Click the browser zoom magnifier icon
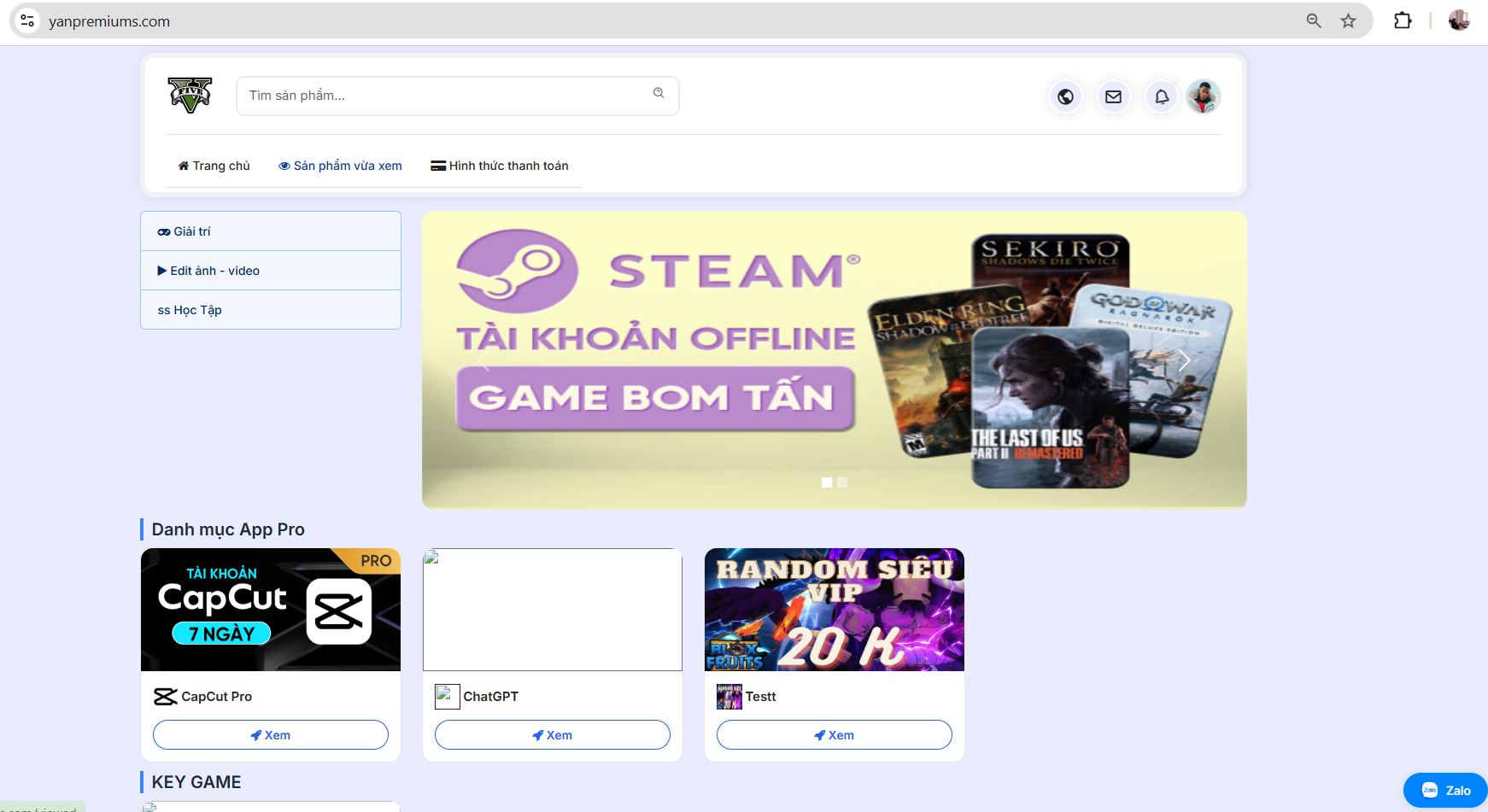Screen dimensions: 1488x812 pos(1314,20)
